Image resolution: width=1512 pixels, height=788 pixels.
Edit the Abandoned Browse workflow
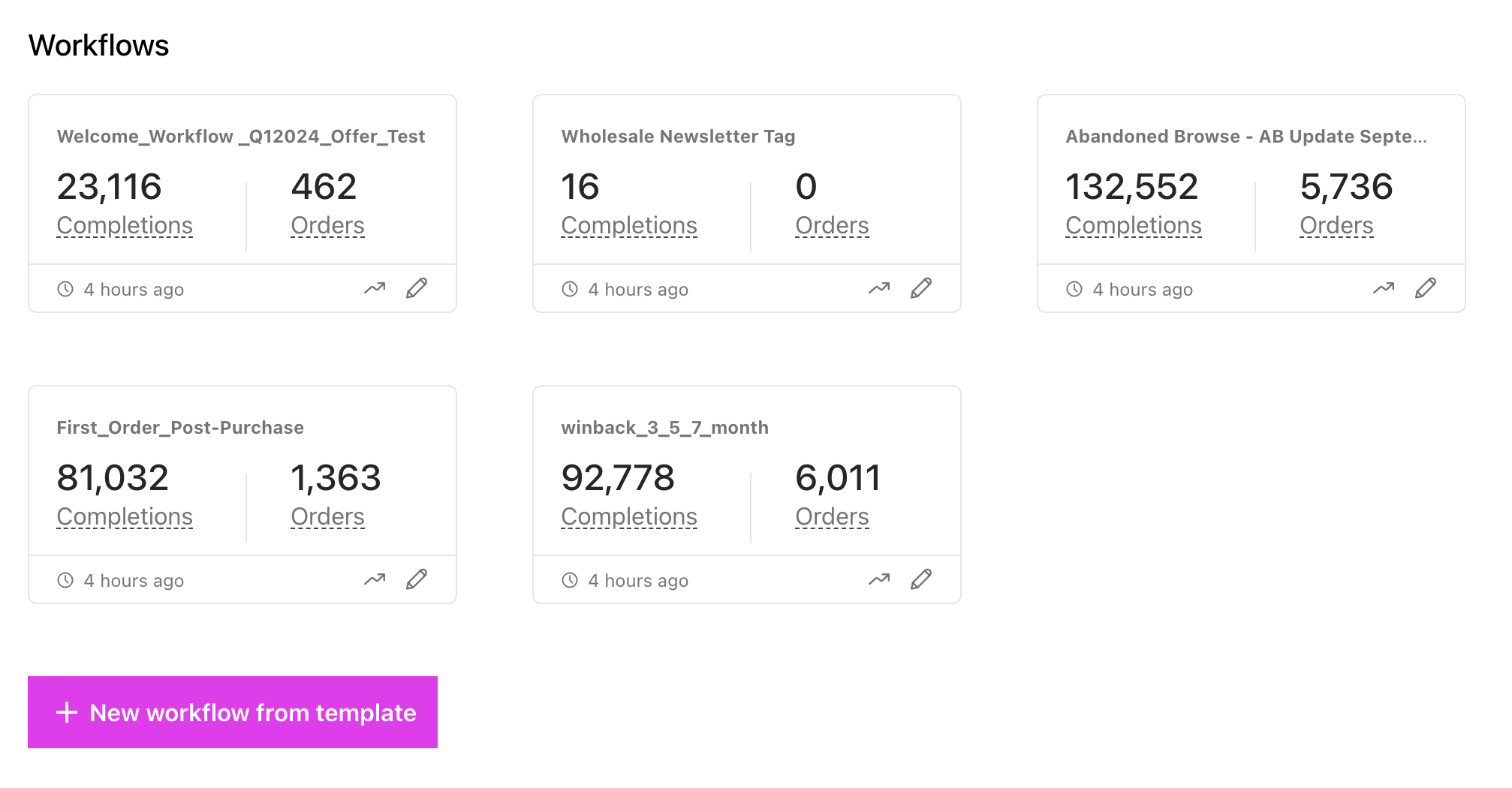pyautogui.click(x=1426, y=287)
